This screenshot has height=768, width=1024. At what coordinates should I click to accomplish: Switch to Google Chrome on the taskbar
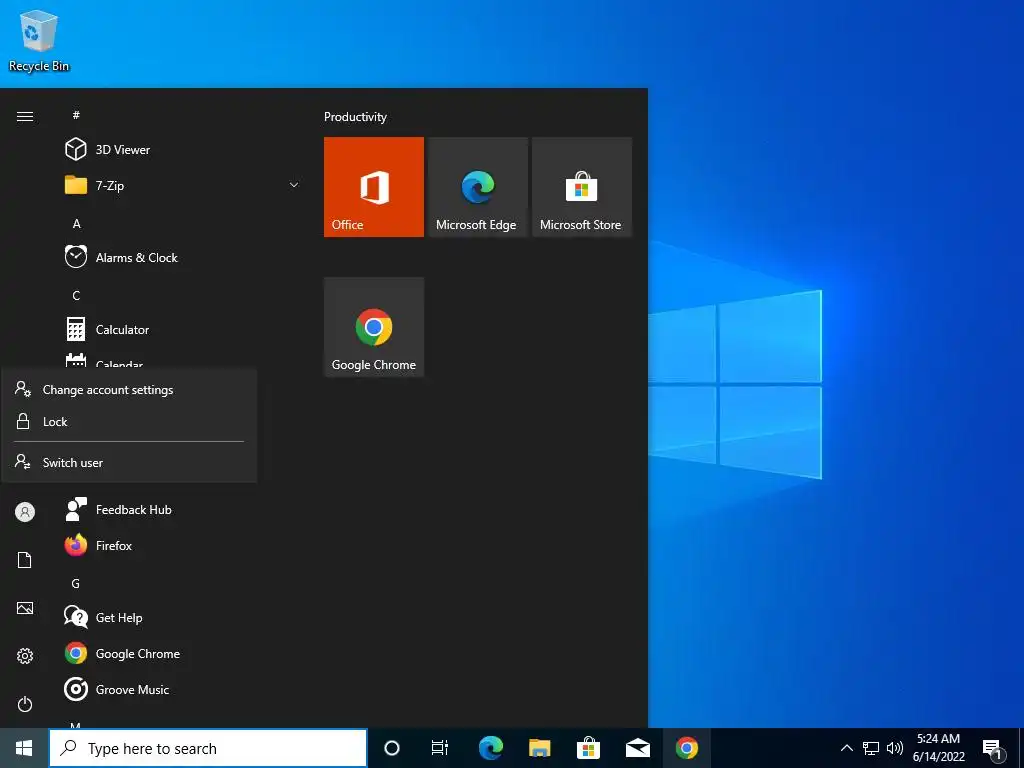[x=686, y=748]
